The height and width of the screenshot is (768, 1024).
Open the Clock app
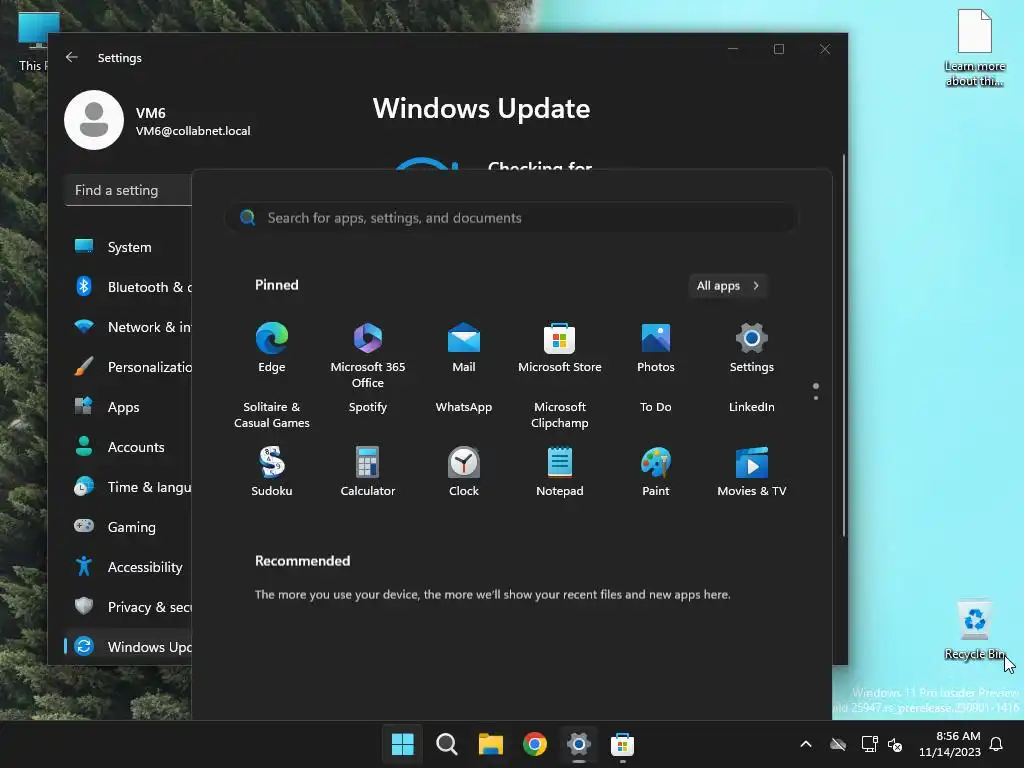pos(464,472)
